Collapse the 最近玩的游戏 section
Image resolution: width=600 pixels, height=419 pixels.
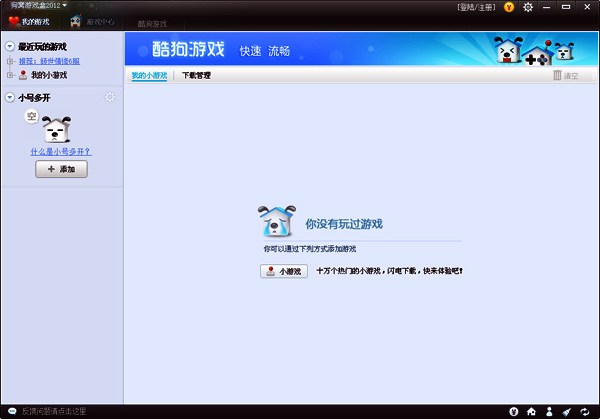point(10,47)
